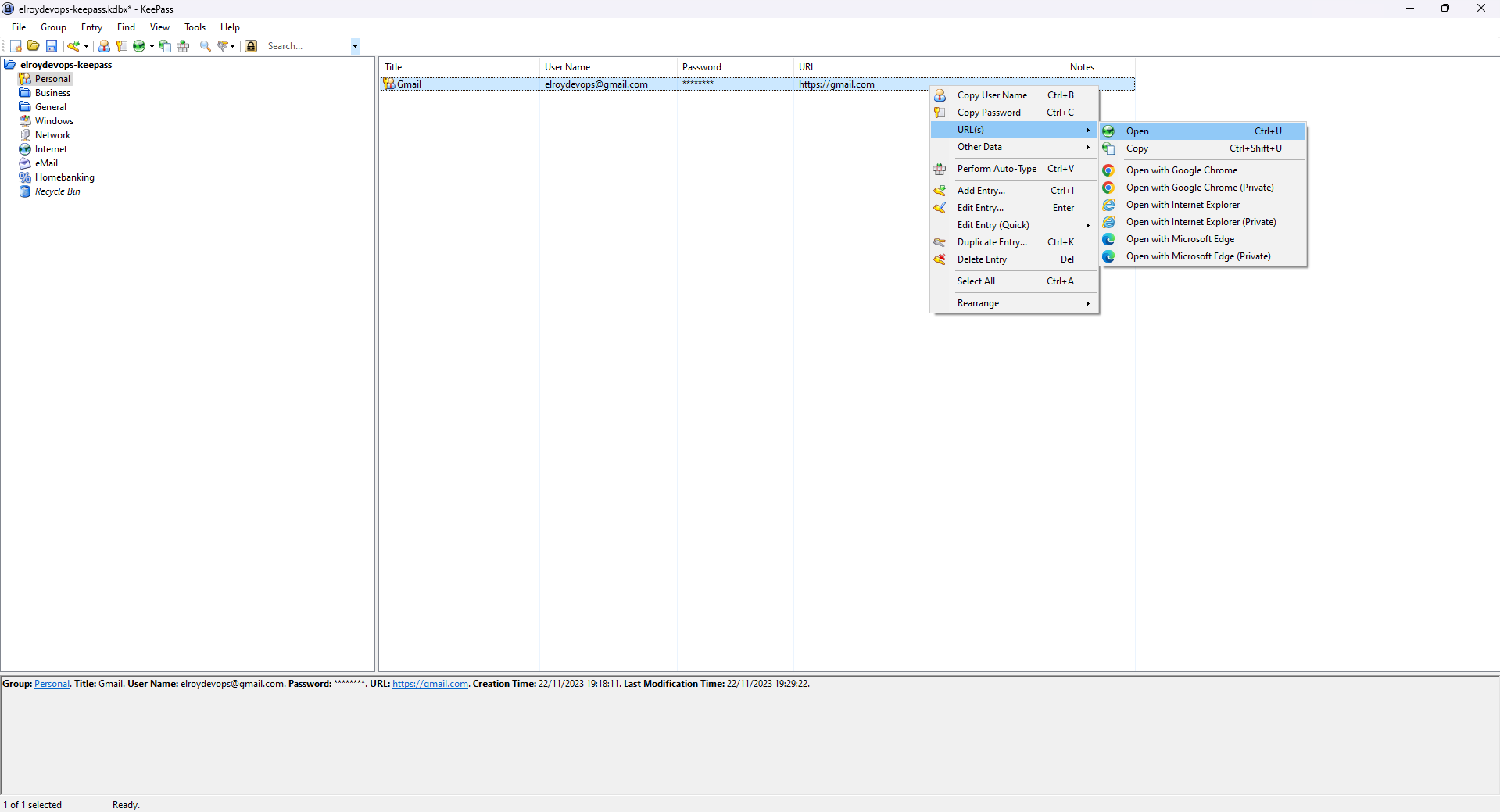Click the Add Entry key toolbar icon

(x=73, y=46)
